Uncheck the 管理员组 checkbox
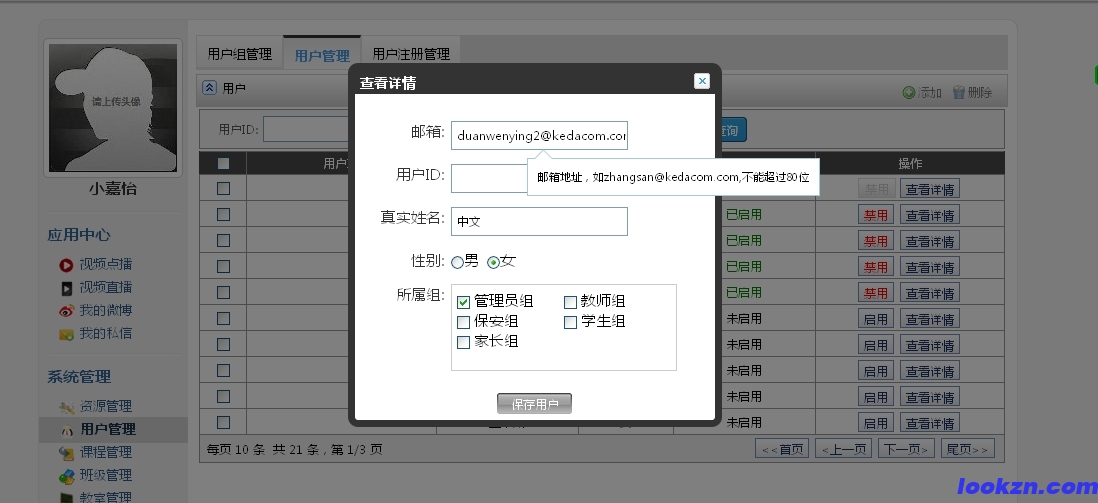The height and width of the screenshot is (503, 1098). 464,302
